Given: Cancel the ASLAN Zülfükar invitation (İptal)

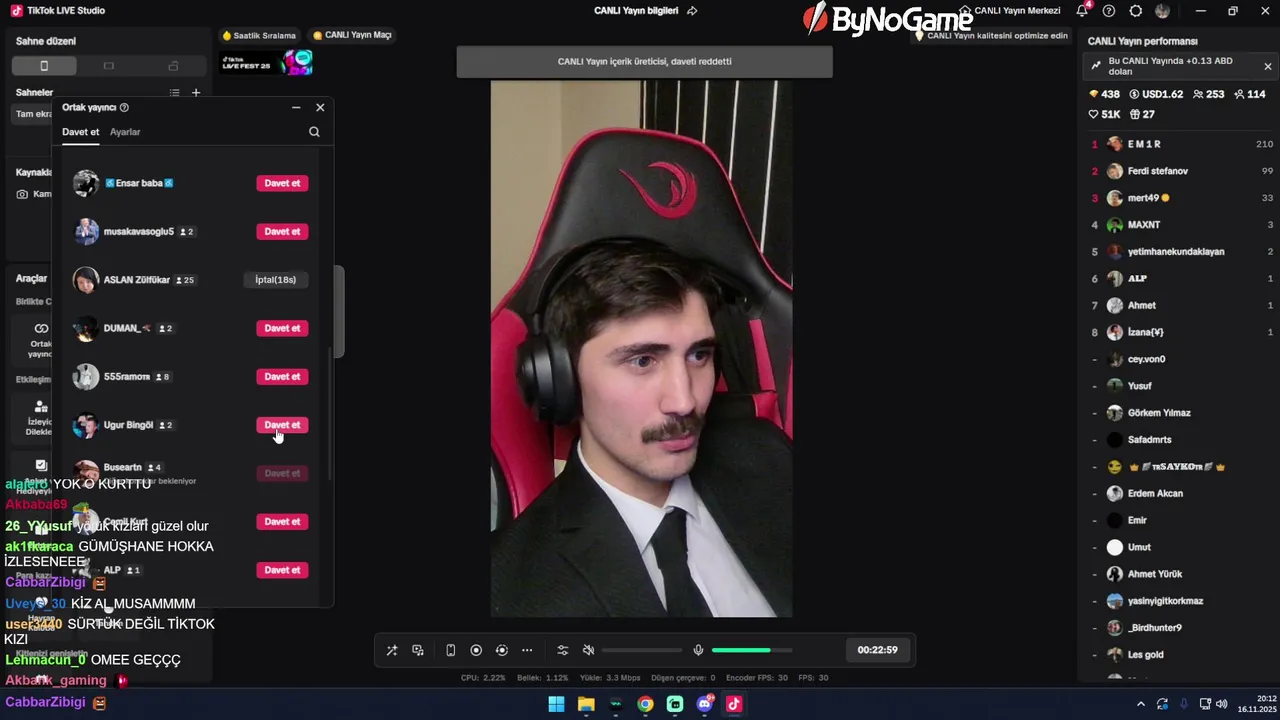Looking at the screenshot, I should point(275,280).
